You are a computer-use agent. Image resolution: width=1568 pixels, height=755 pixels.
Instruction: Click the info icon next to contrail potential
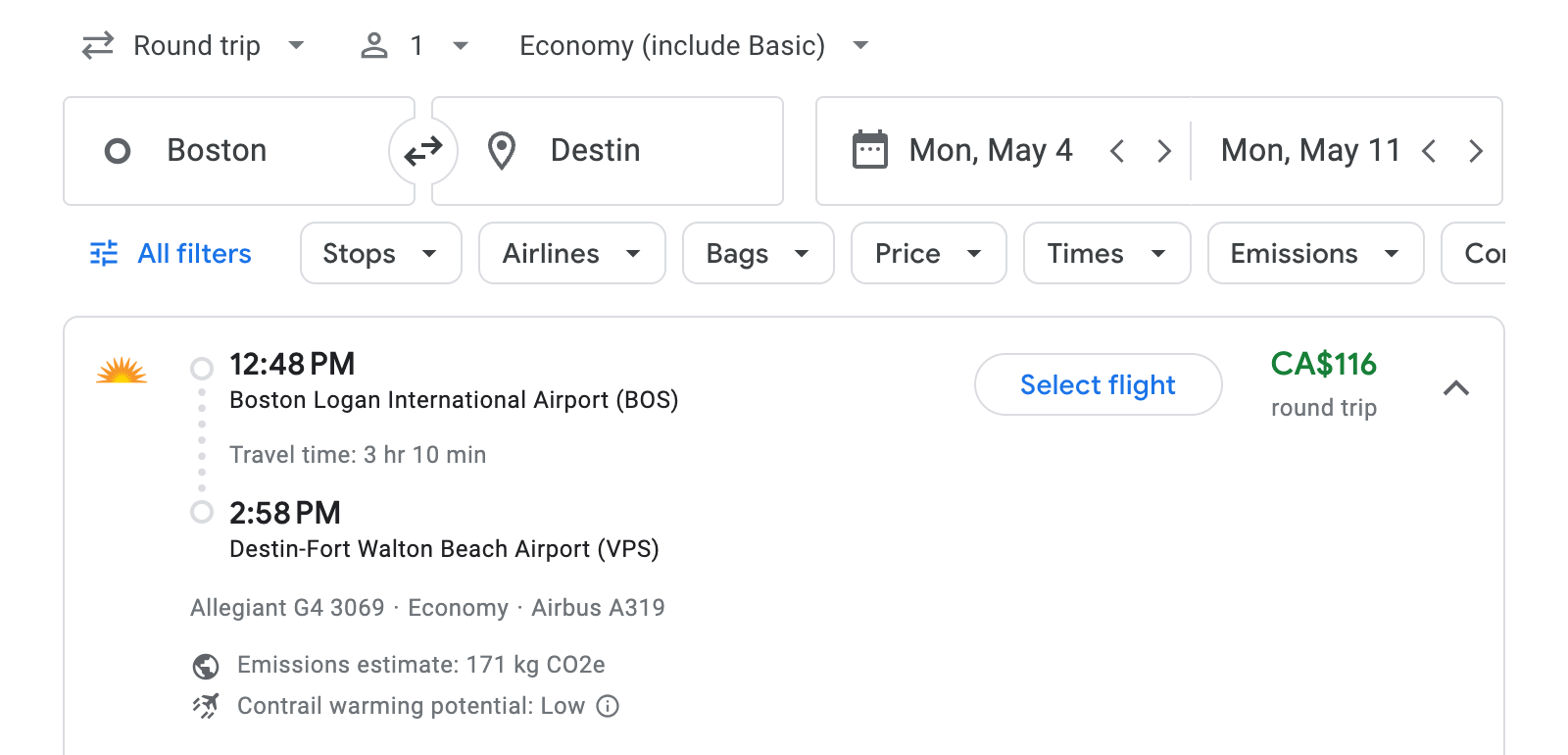click(608, 706)
